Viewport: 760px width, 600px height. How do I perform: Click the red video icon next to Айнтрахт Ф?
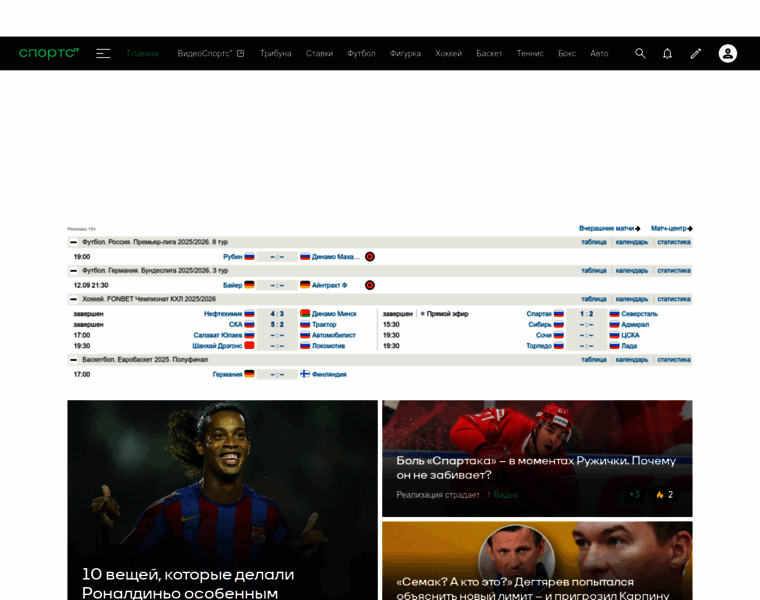370,285
